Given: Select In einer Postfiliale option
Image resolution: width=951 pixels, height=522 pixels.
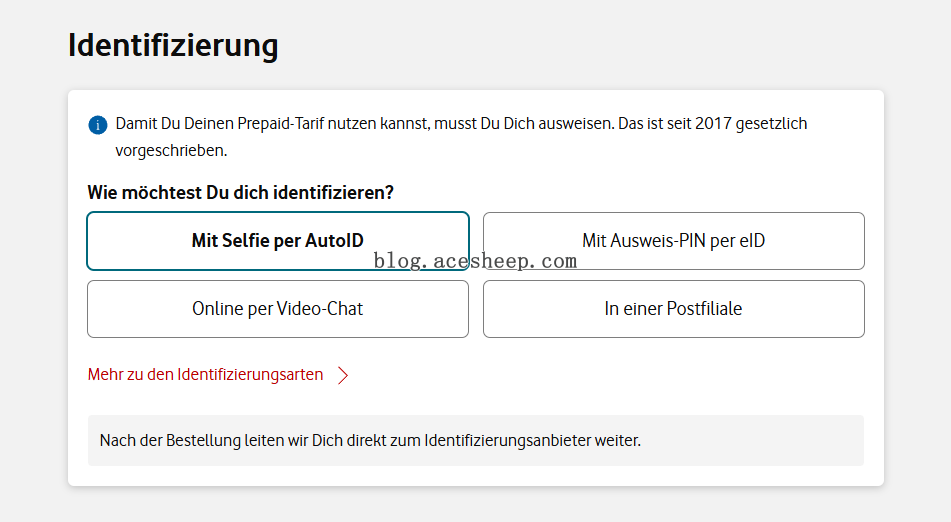Looking at the screenshot, I should [673, 309].
